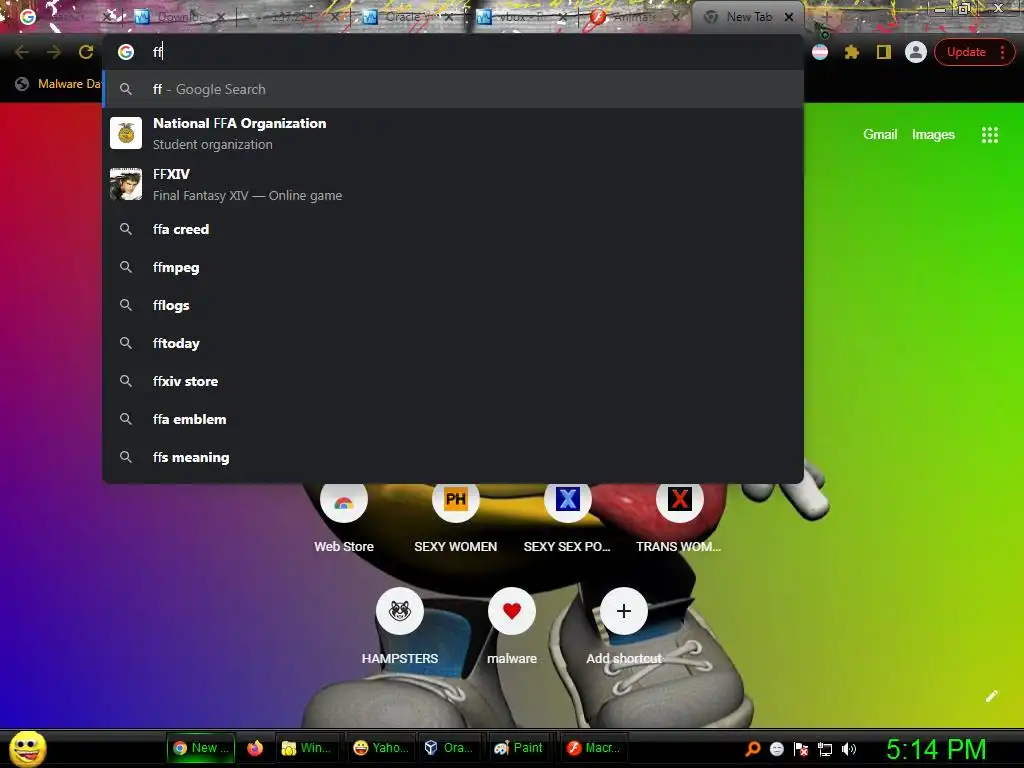The width and height of the screenshot is (1024, 768).
Task: Open Chrome three-dot menu
Action: 1002,52
